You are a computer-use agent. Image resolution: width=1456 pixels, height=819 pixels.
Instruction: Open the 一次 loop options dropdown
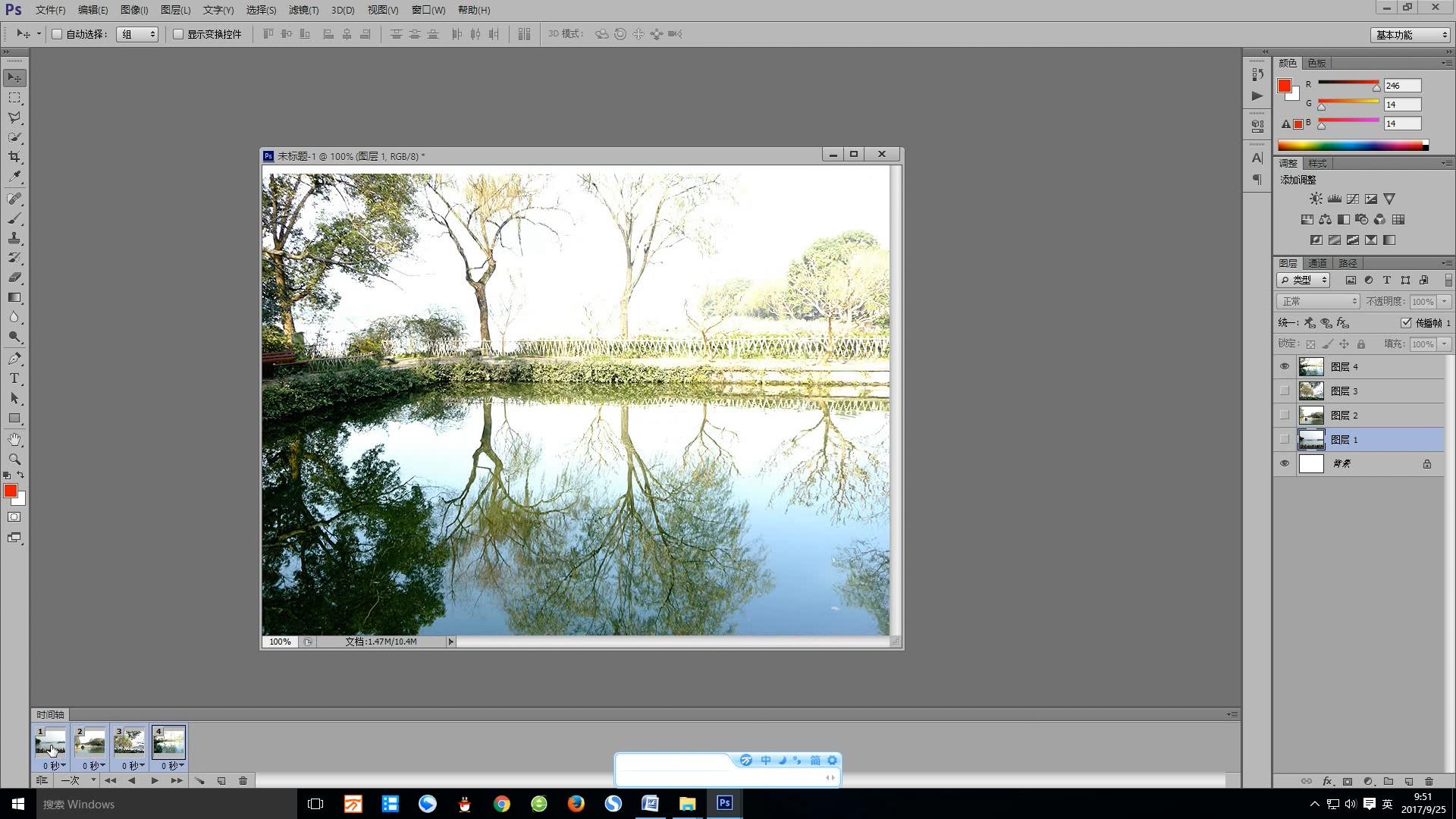pyautogui.click(x=78, y=780)
